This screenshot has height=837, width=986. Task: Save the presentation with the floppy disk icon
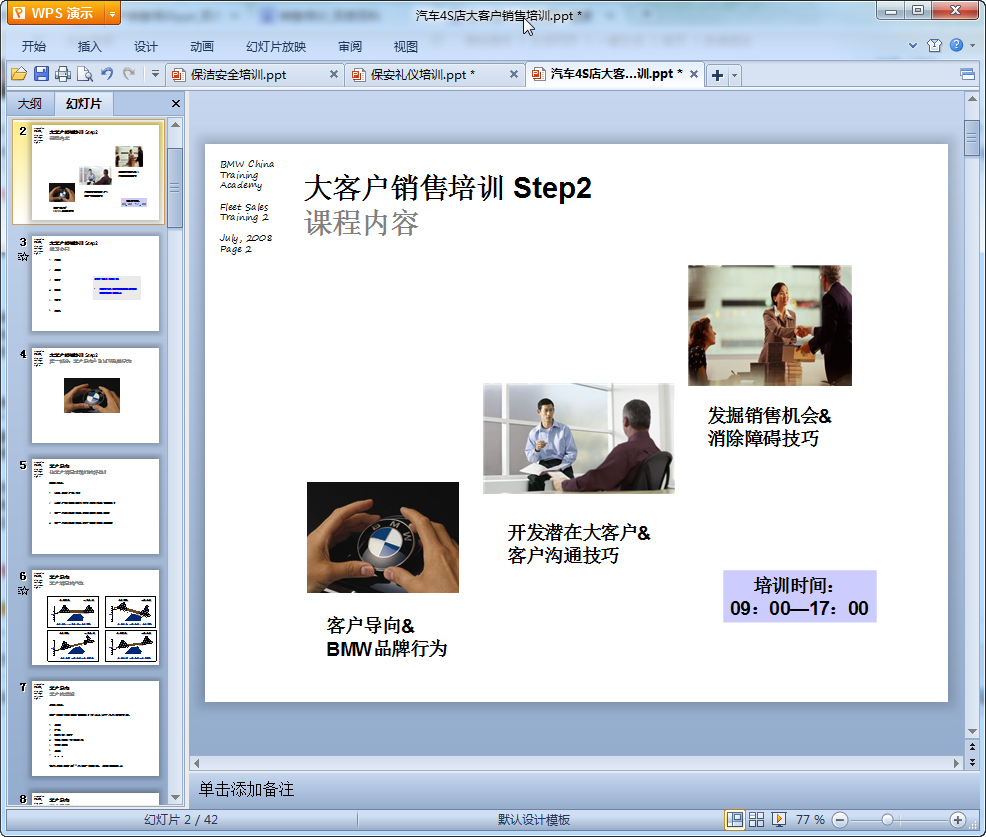(41, 74)
